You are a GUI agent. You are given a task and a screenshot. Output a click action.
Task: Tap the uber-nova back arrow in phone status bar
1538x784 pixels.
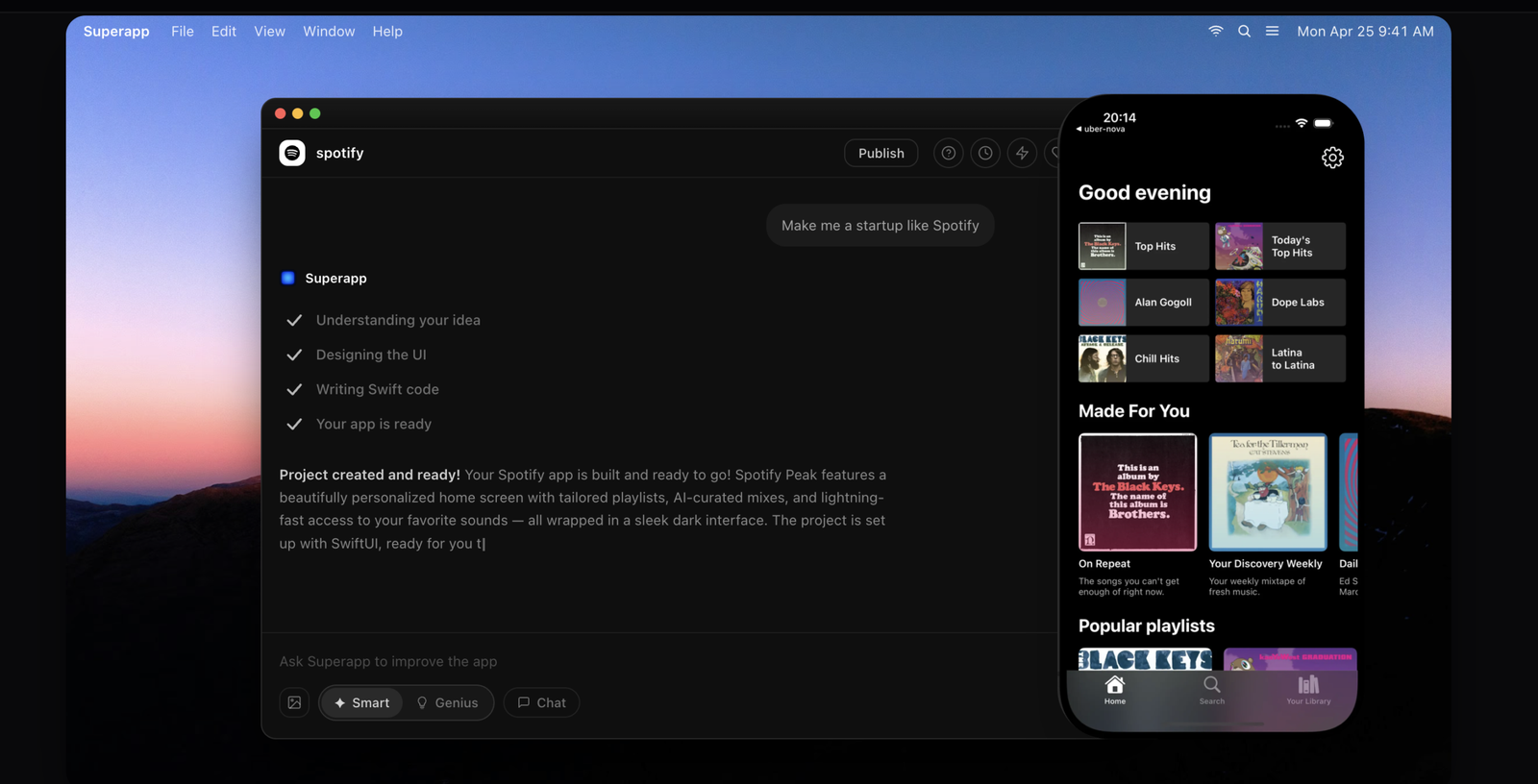[x=1101, y=129]
